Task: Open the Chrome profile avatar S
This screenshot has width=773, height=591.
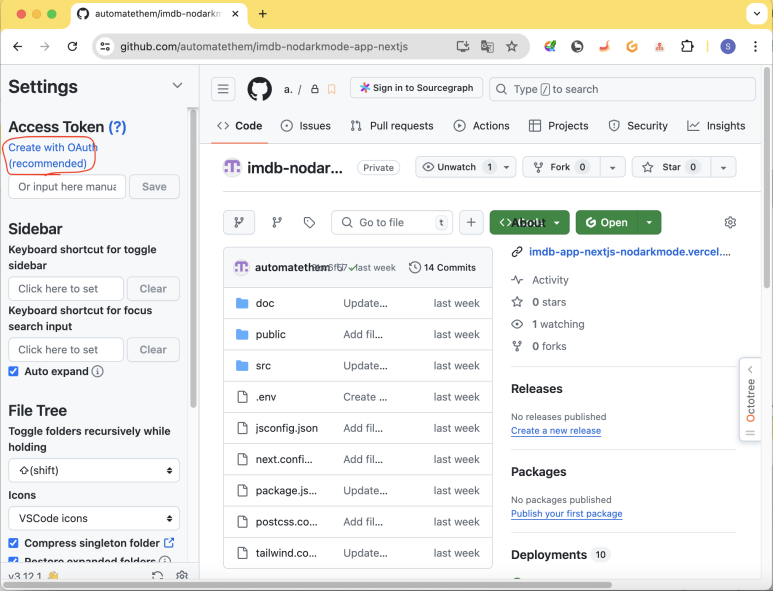Action: 728,46
